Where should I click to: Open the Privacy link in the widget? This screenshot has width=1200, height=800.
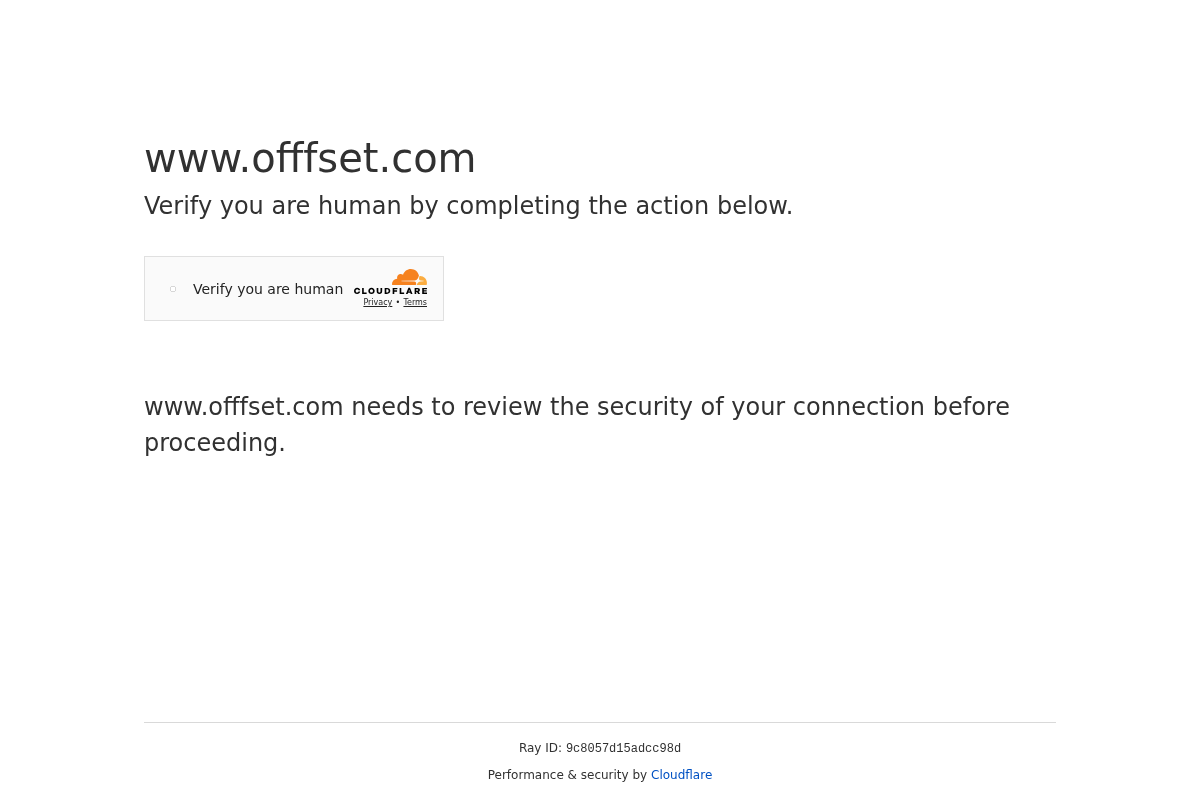click(x=377, y=302)
